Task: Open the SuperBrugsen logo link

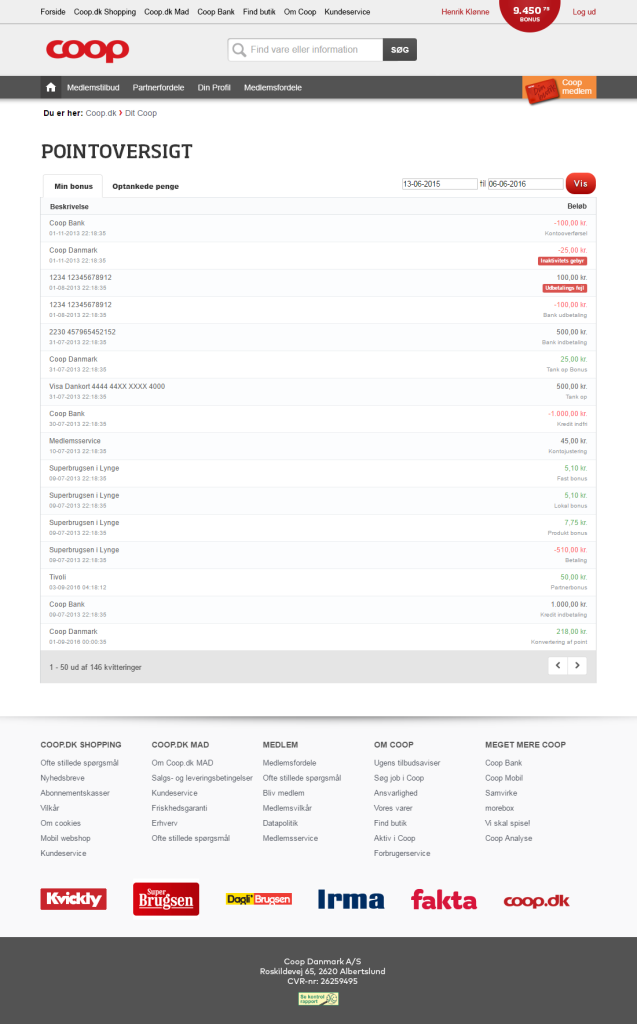Action: (x=166, y=898)
